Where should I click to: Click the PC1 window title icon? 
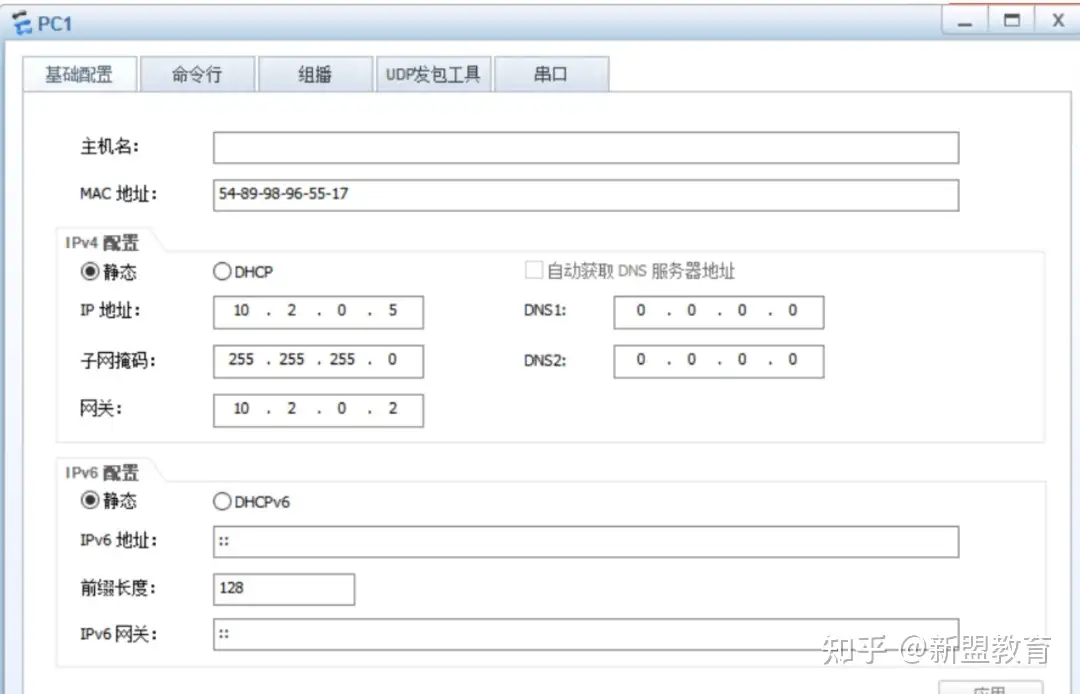[22, 23]
